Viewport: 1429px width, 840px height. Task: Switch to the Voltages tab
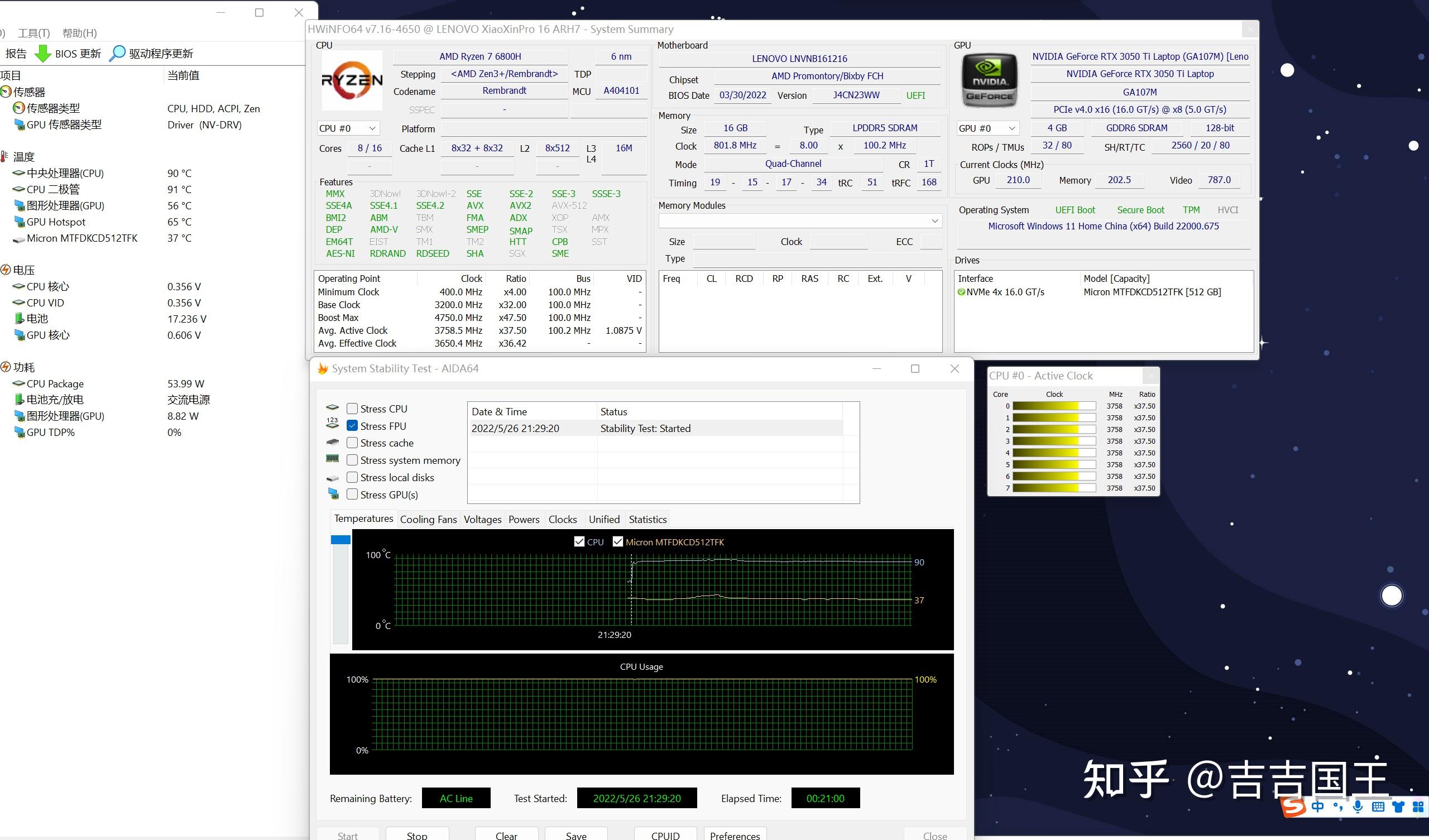[x=483, y=519]
